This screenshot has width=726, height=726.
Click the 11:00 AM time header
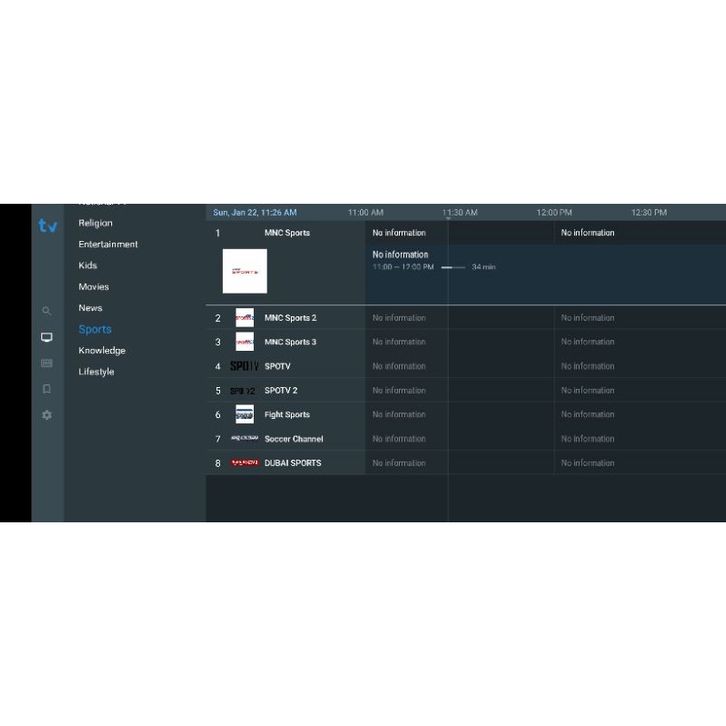[365, 213]
